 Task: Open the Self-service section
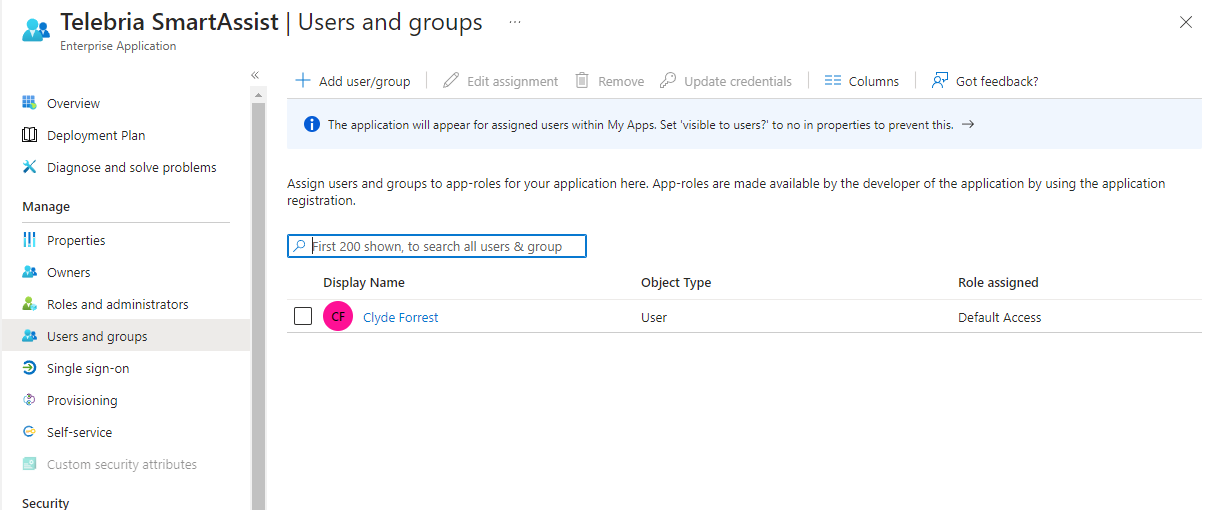pos(79,432)
